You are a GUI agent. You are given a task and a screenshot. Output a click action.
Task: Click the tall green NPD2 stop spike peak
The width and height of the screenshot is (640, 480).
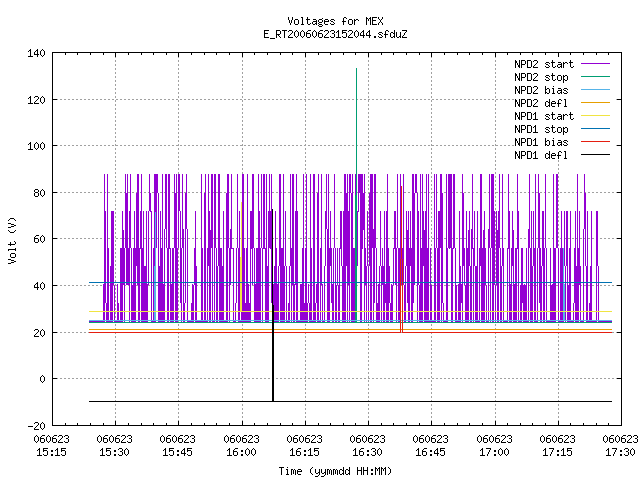[x=356, y=69]
